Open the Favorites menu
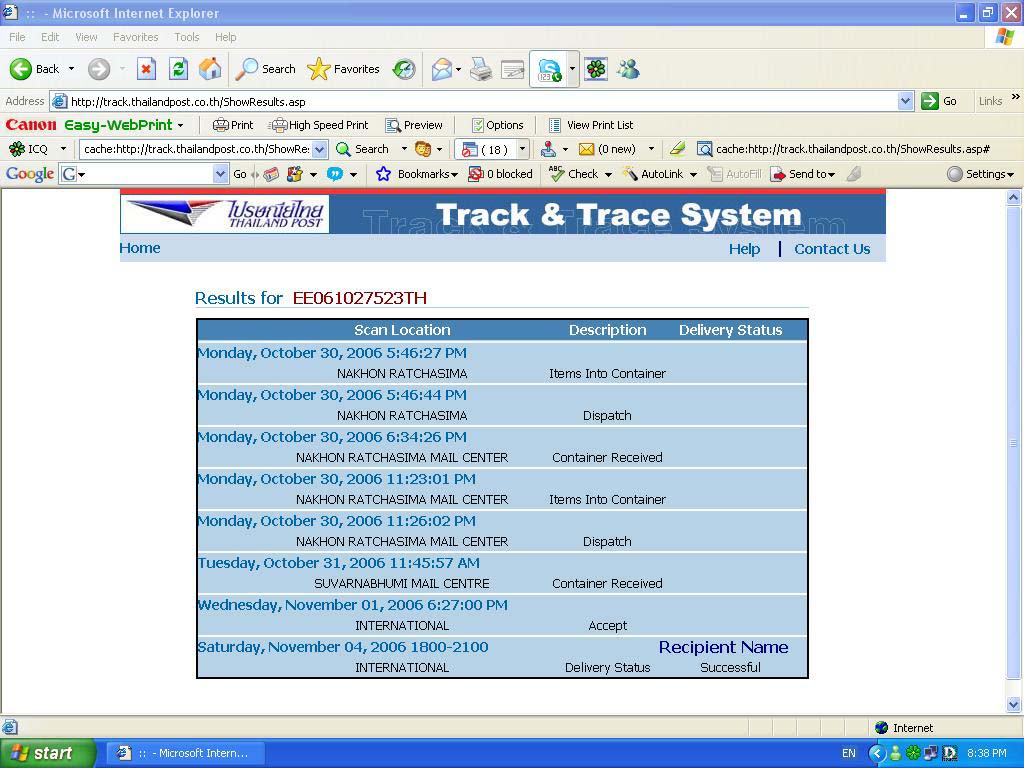 pyautogui.click(x=135, y=37)
